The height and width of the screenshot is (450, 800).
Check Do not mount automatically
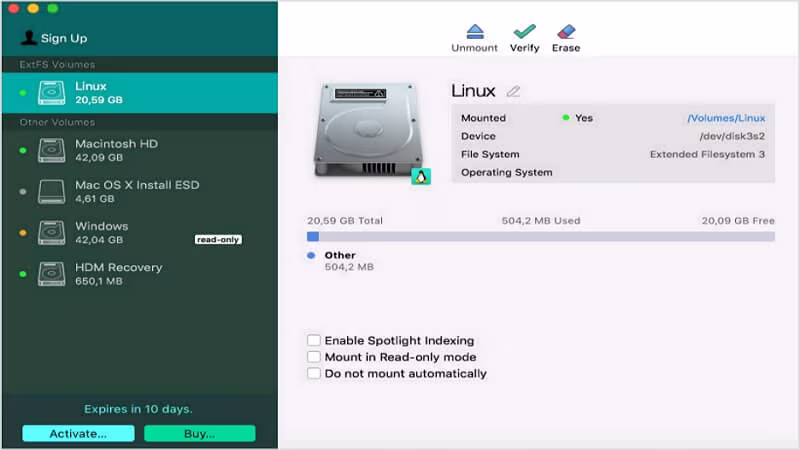(314, 373)
